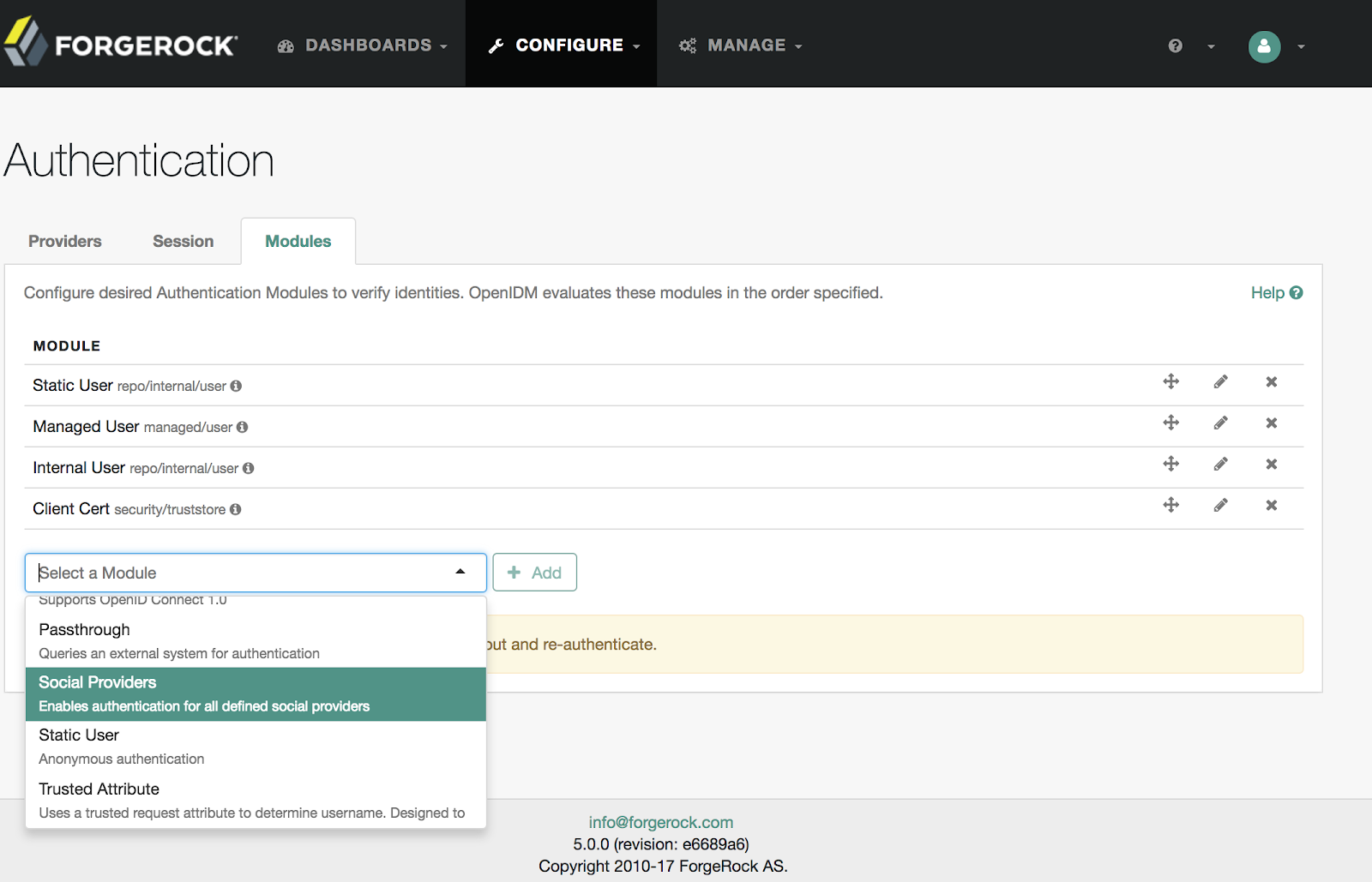
Task: Click the Add module button
Action: (x=534, y=573)
